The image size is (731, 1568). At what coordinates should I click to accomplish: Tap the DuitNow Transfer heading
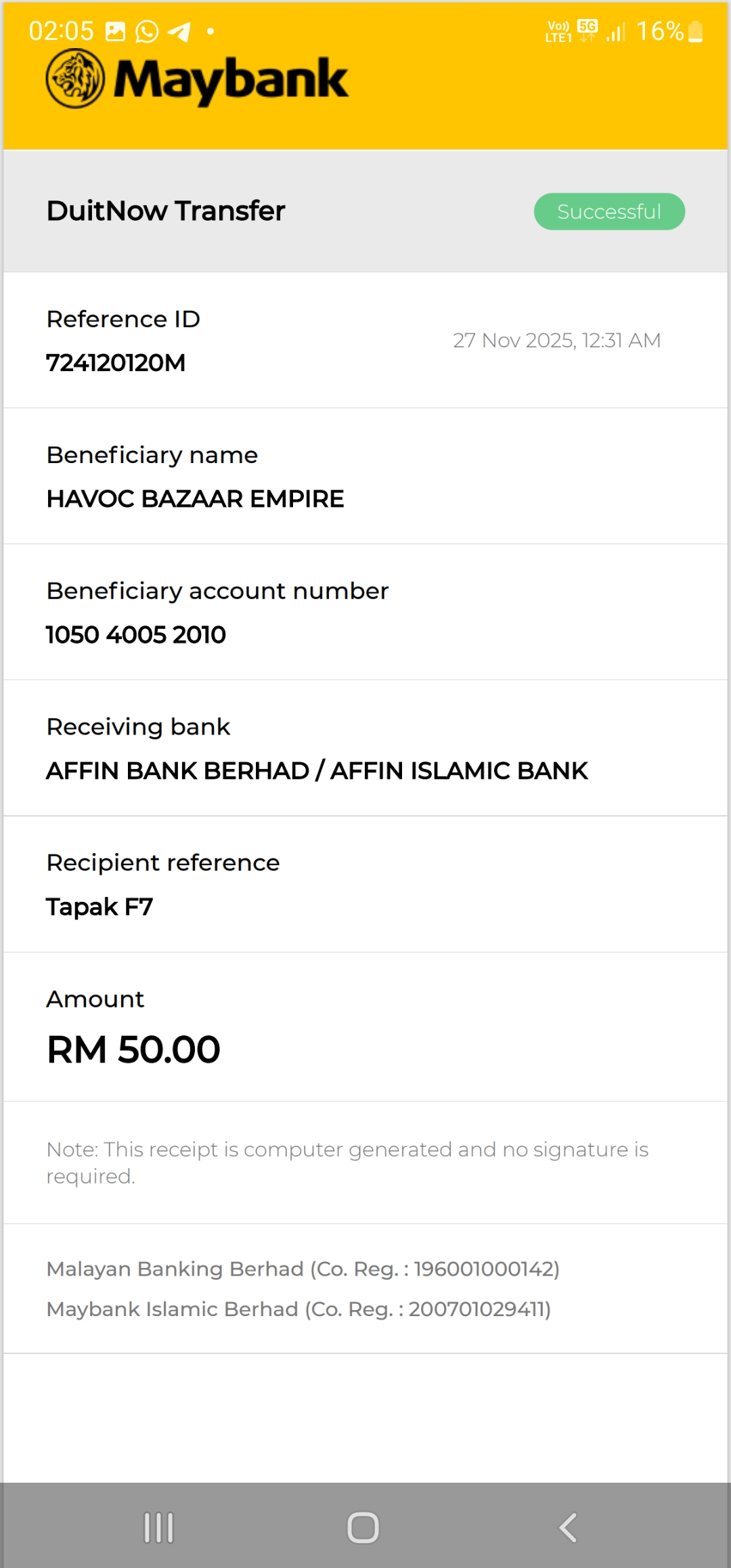166,211
